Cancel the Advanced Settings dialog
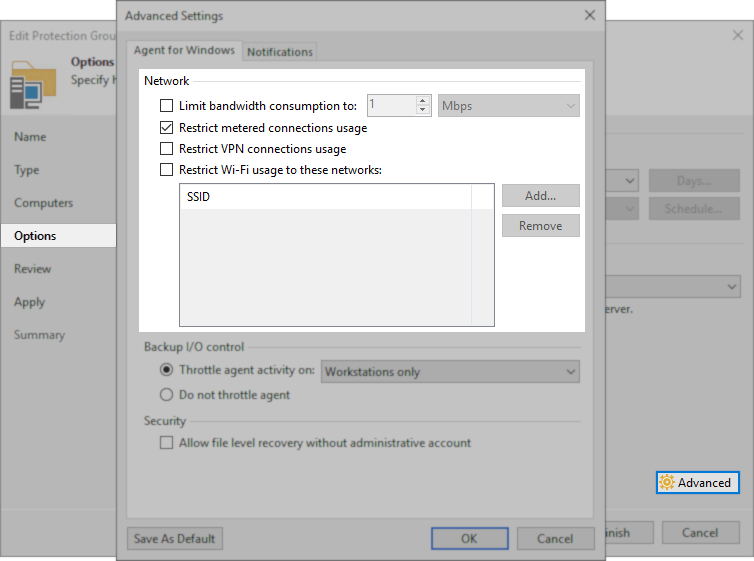Image resolution: width=754 pixels, height=561 pixels. point(555,538)
